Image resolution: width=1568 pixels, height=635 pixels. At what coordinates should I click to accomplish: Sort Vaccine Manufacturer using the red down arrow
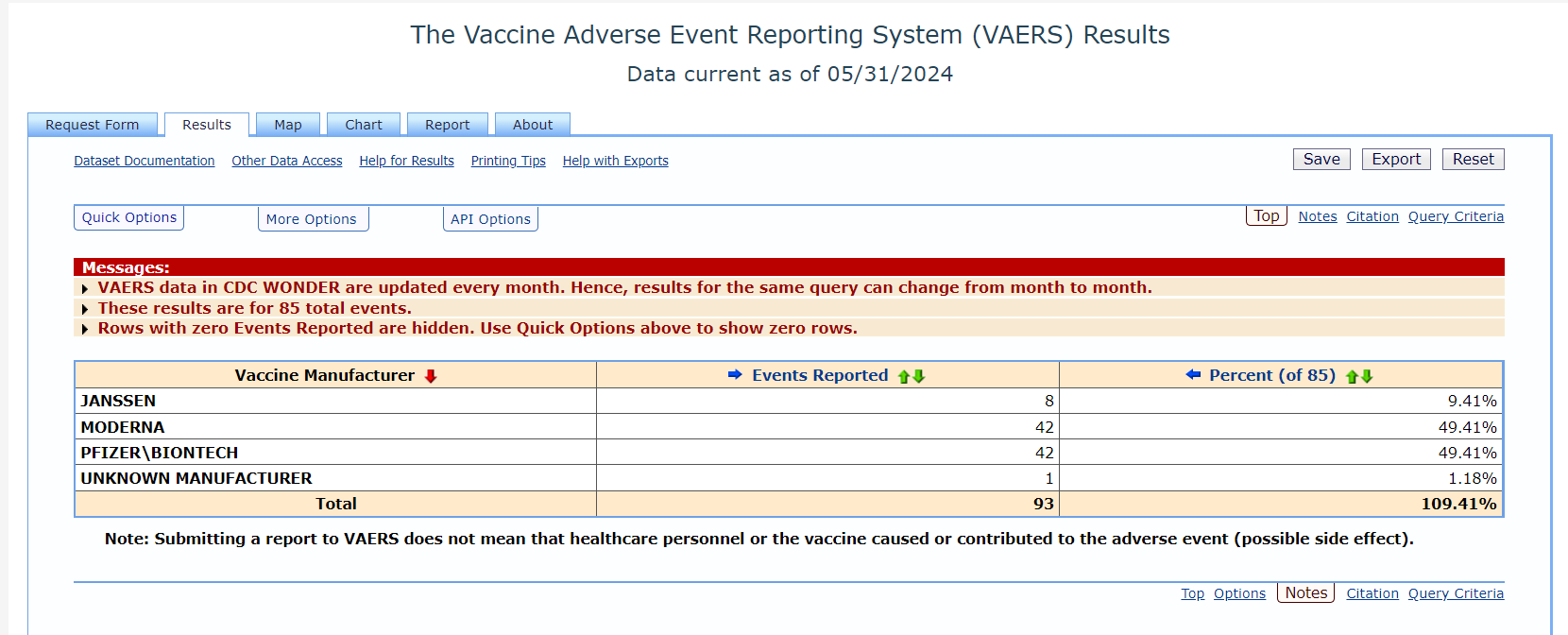coord(431,376)
